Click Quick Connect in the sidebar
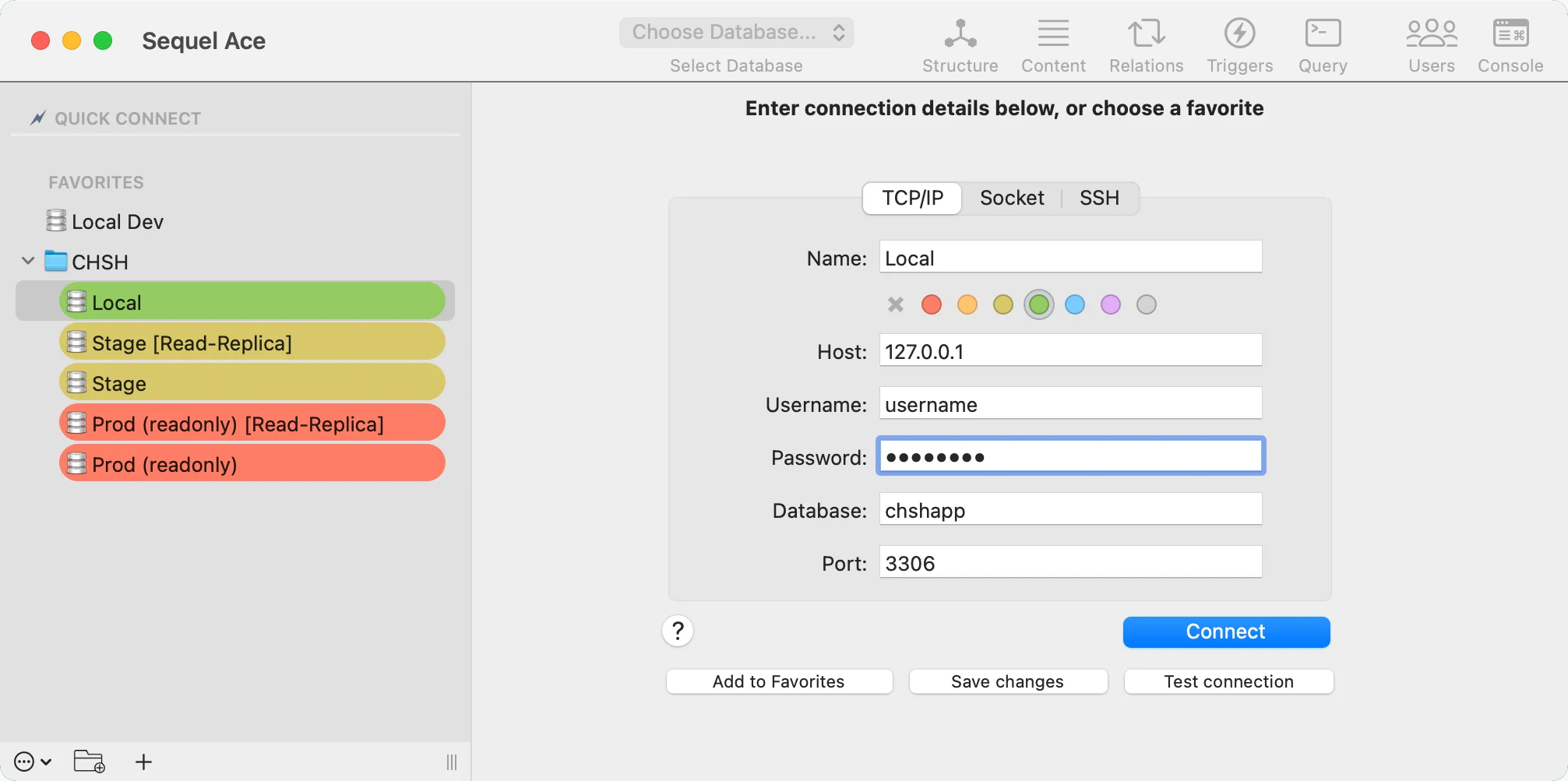Viewport: 1568px width, 781px height. point(128,118)
